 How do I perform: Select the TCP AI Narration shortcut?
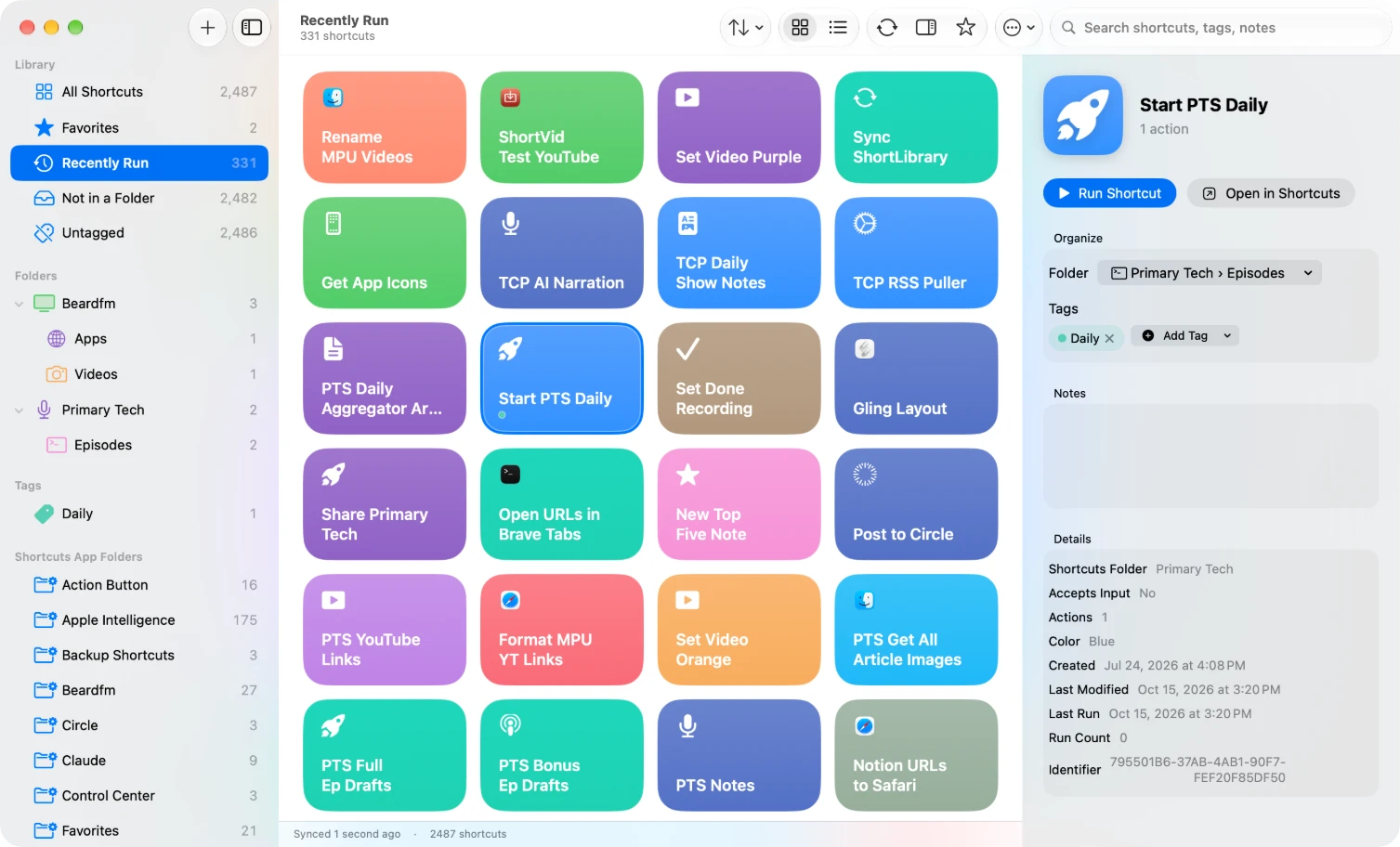tap(562, 253)
